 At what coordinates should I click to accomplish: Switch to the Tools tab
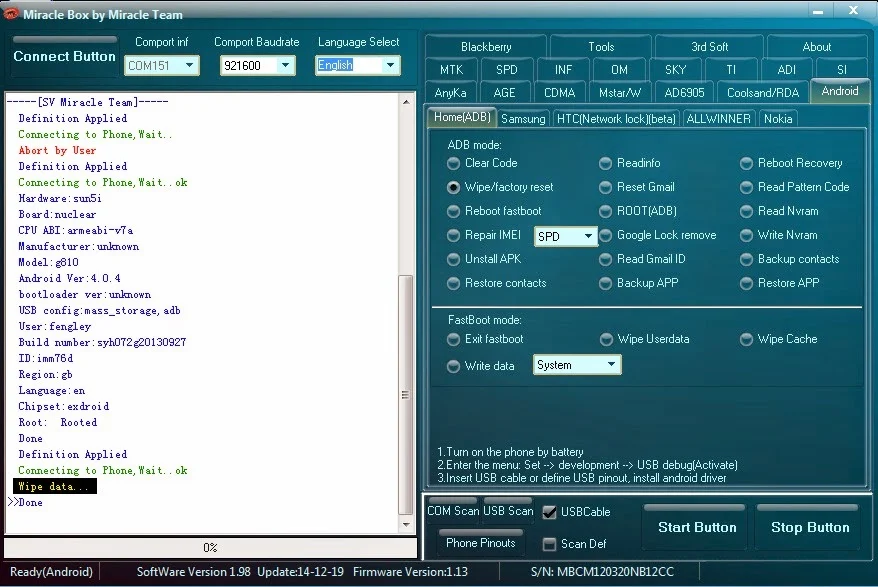tap(601, 46)
